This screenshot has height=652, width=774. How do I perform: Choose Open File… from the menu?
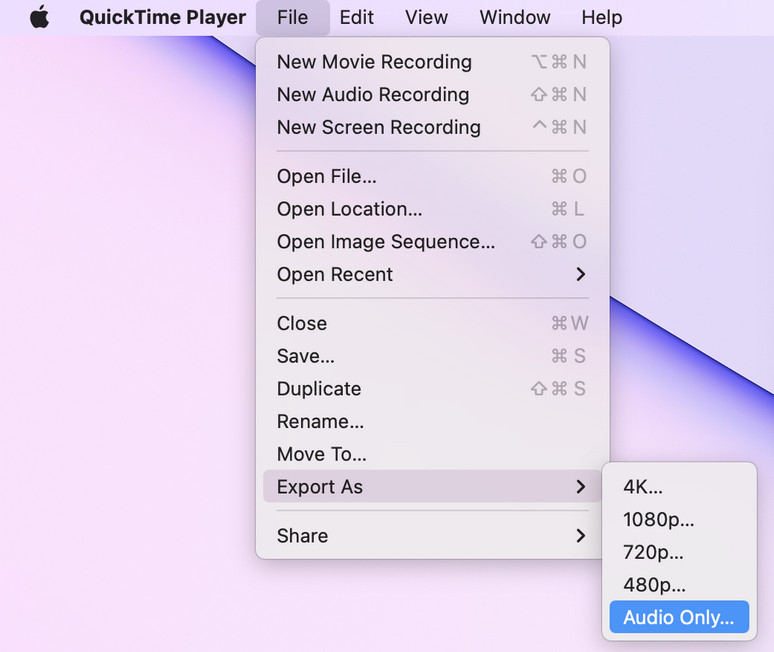click(432, 176)
